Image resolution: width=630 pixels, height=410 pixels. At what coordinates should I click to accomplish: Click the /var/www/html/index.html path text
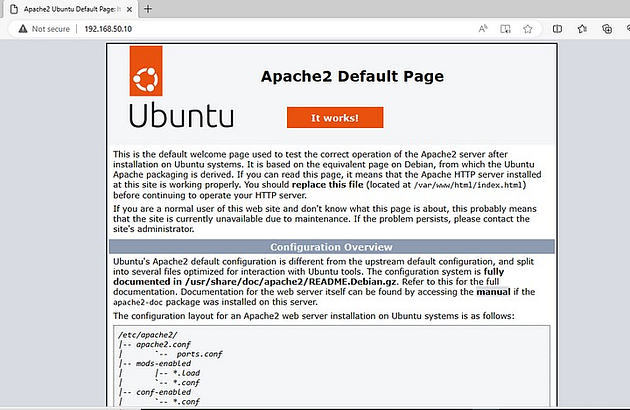[x=468, y=185]
